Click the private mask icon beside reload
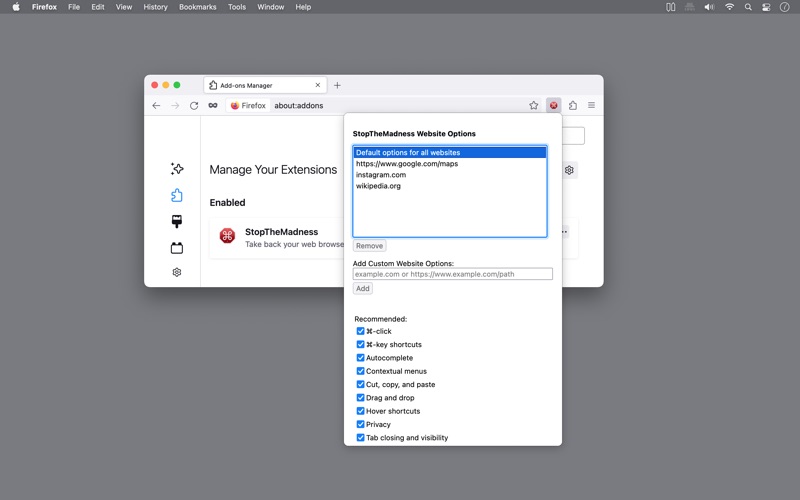Viewport: 800px width, 500px height. 213,106
